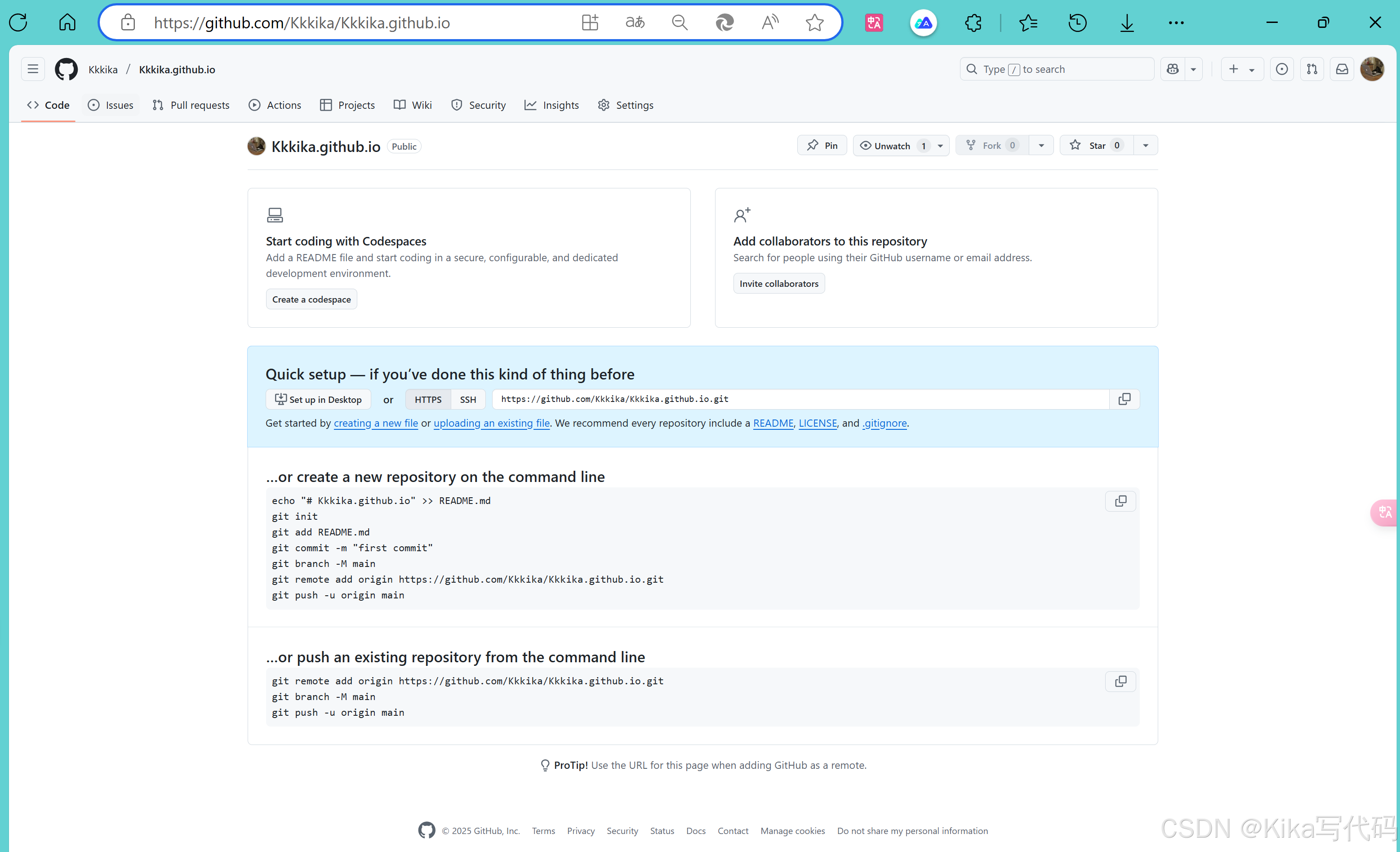Select the SSH clone protocol
The height and width of the screenshot is (852, 1400).
pos(467,400)
